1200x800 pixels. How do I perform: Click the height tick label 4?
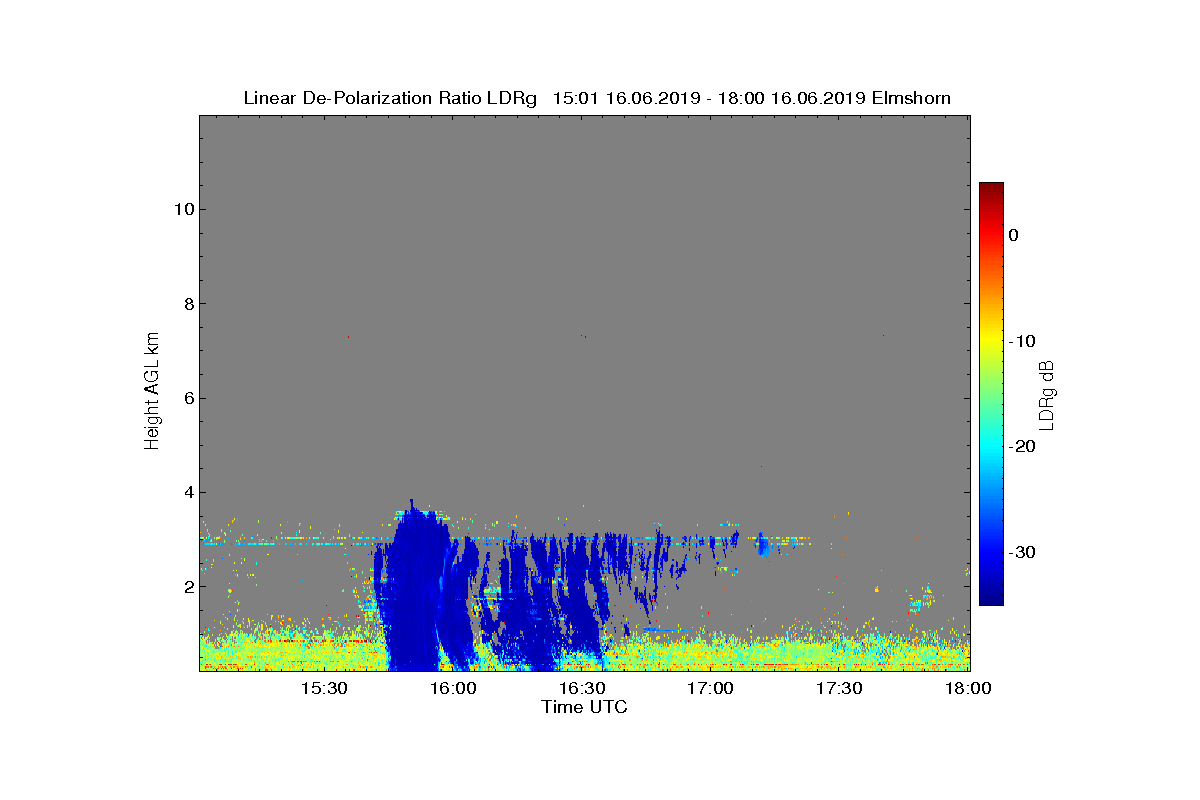187,492
